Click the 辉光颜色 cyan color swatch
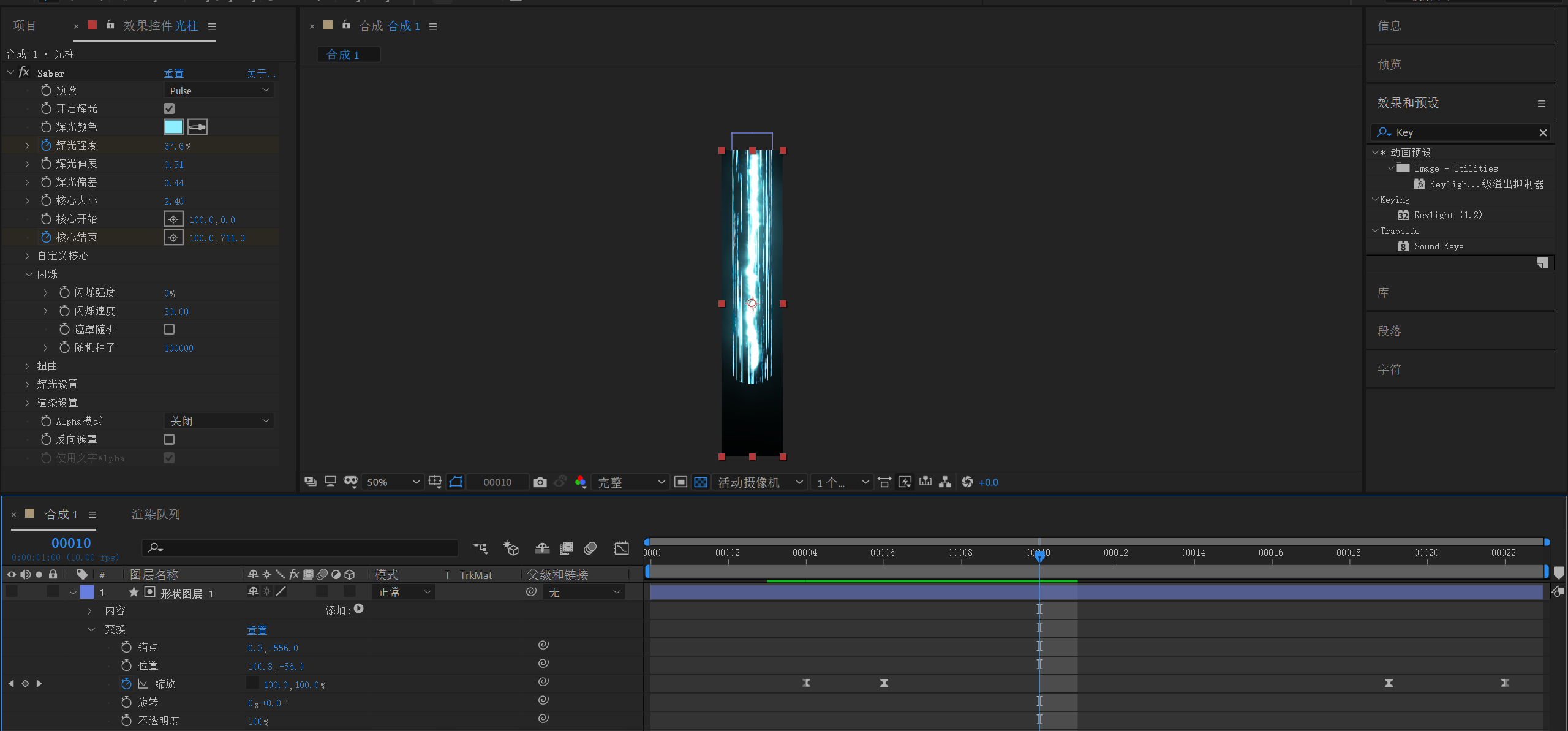This screenshot has height=731, width=1568. (173, 127)
